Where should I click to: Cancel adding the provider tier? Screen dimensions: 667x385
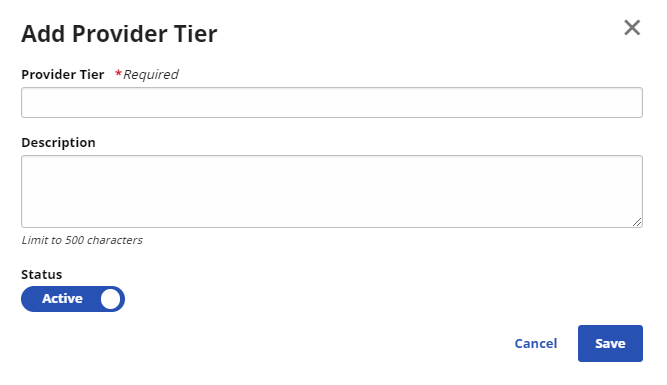click(536, 343)
